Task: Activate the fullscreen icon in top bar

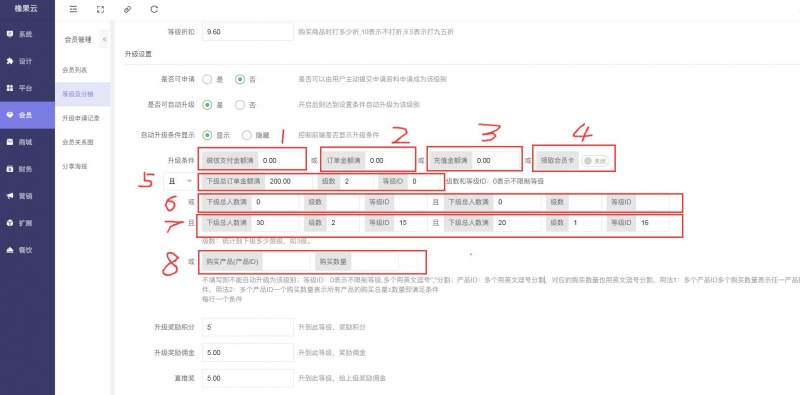Action: click(101, 9)
